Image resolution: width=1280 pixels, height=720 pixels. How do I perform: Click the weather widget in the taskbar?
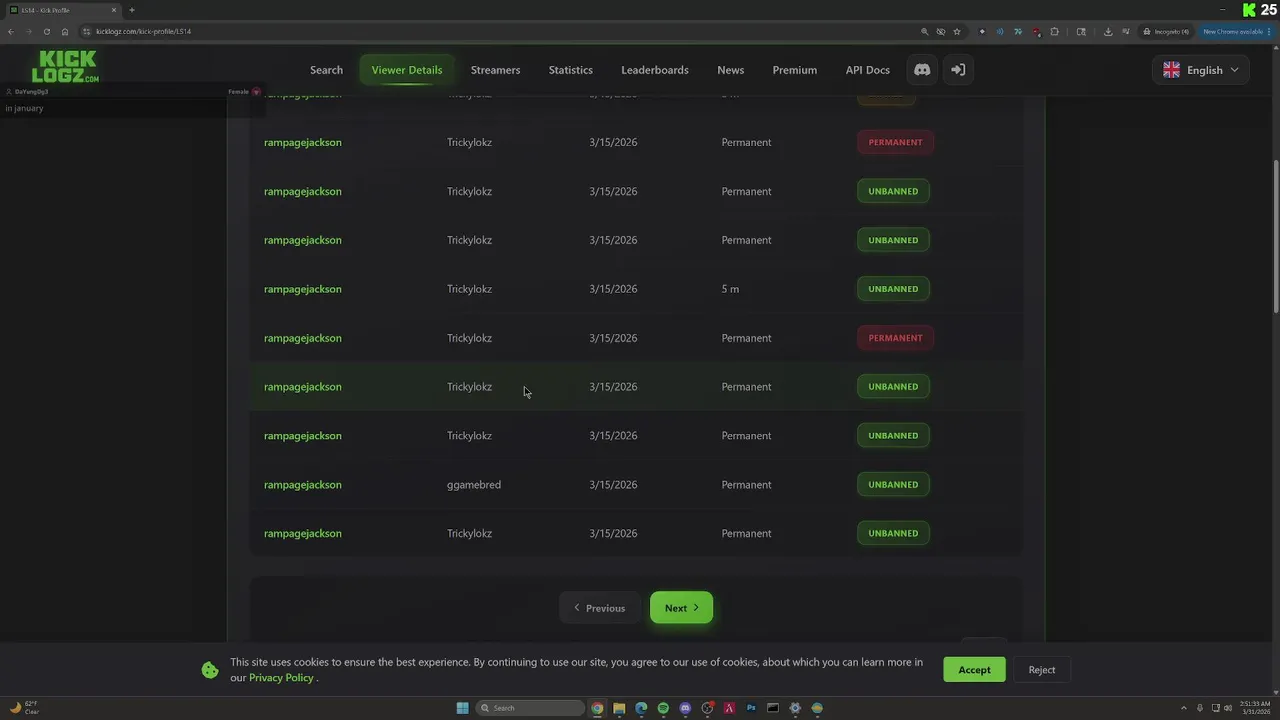(25, 708)
